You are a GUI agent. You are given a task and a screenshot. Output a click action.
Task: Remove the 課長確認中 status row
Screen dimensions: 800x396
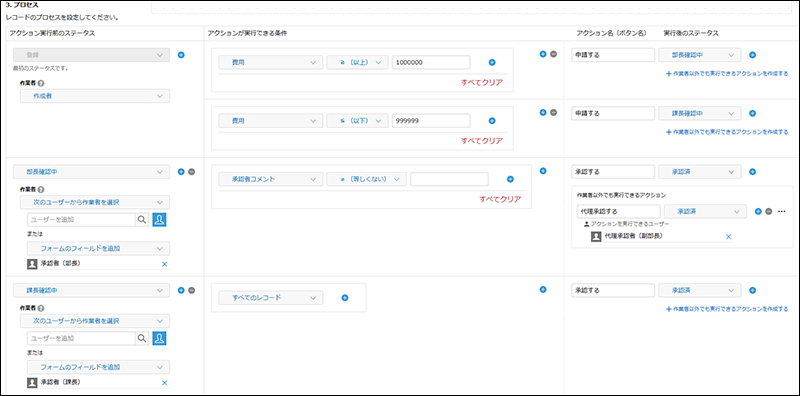tap(191, 290)
